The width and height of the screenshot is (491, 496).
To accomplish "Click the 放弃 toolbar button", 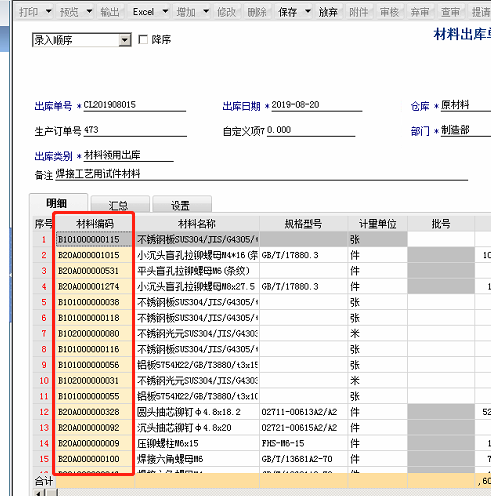I will click(328, 12).
